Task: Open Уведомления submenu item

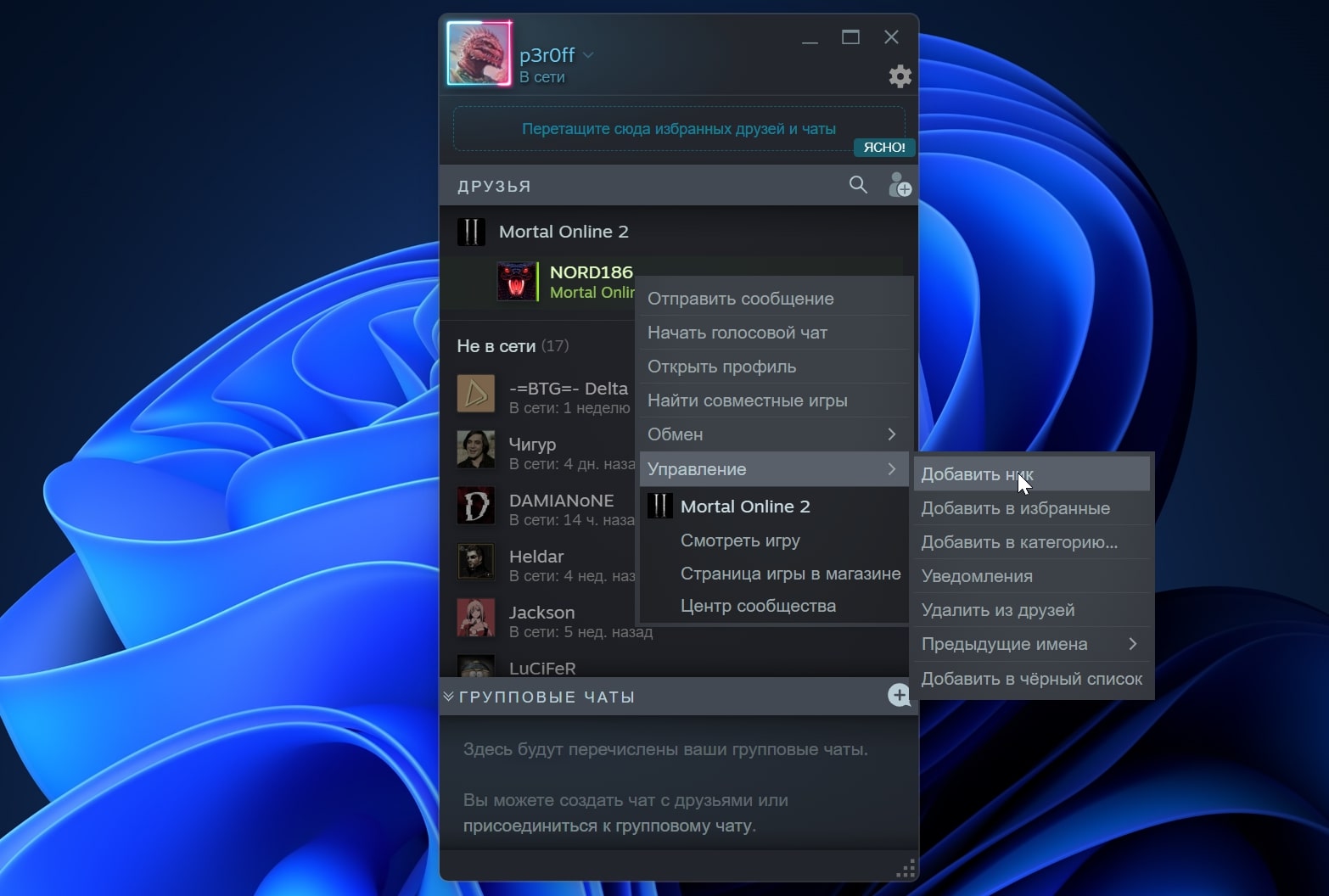Action: point(1032,576)
